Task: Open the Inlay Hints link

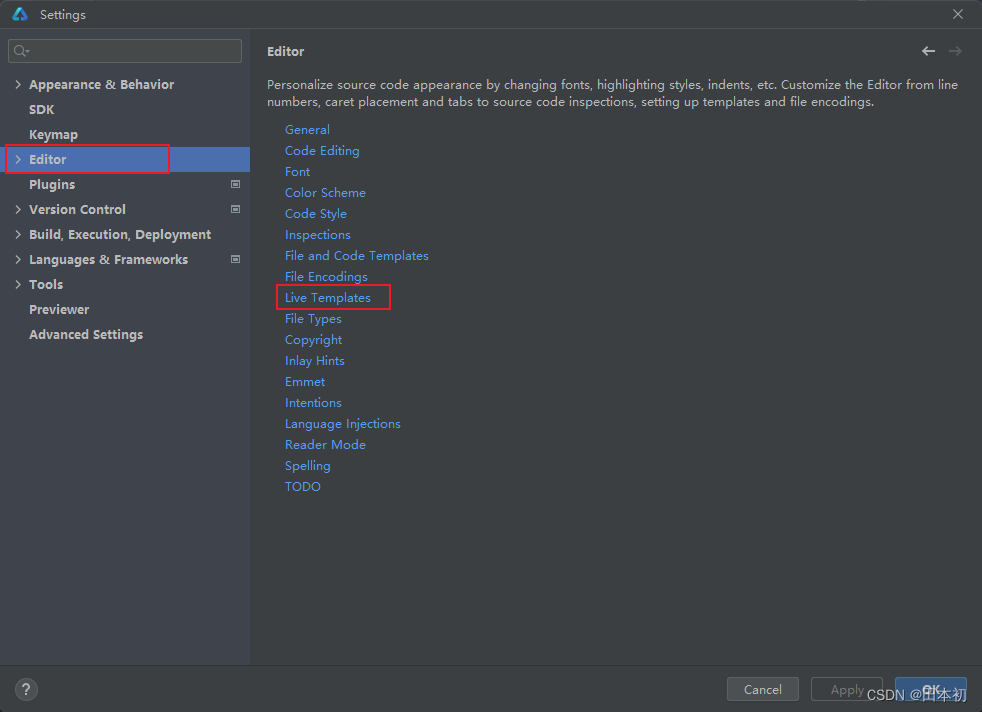Action: (x=314, y=361)
